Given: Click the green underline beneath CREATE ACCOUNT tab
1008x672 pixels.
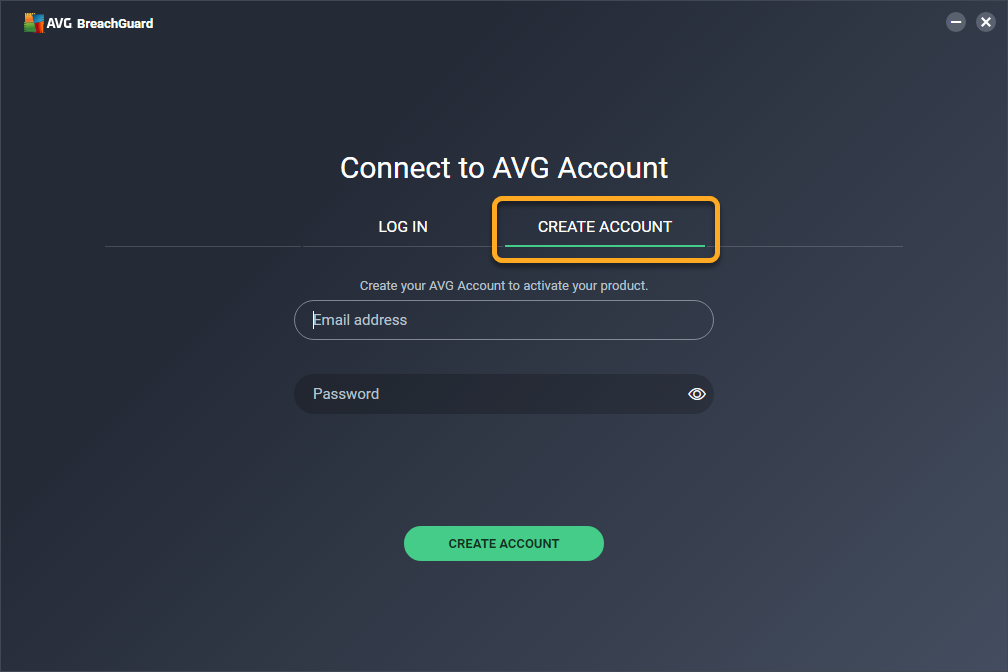Looking at the screenshot, I should click(605, 246).
